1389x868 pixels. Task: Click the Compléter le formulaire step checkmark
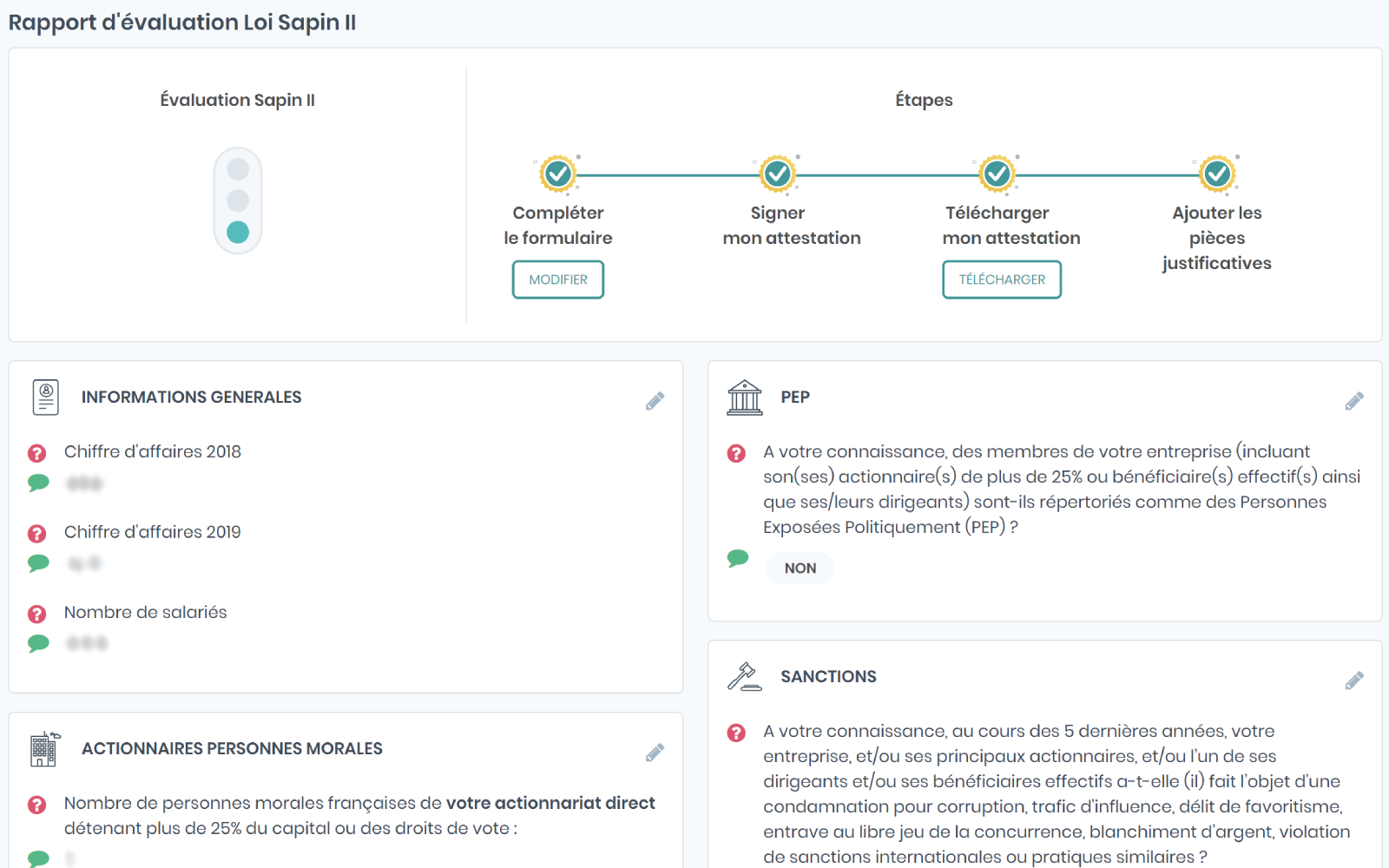[558, 174]
